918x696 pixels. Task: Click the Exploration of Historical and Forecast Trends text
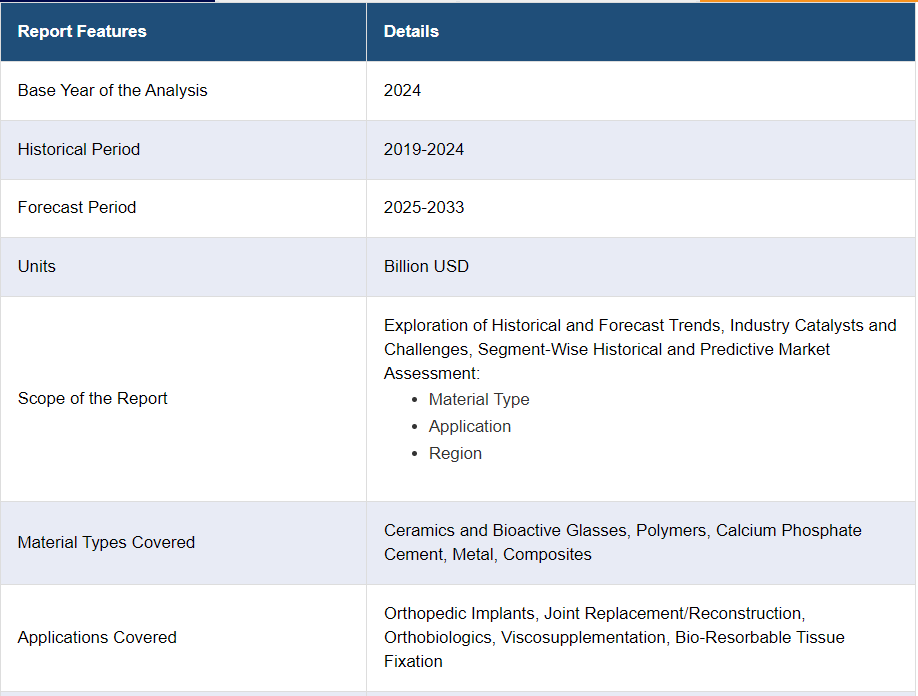point(554,325)
